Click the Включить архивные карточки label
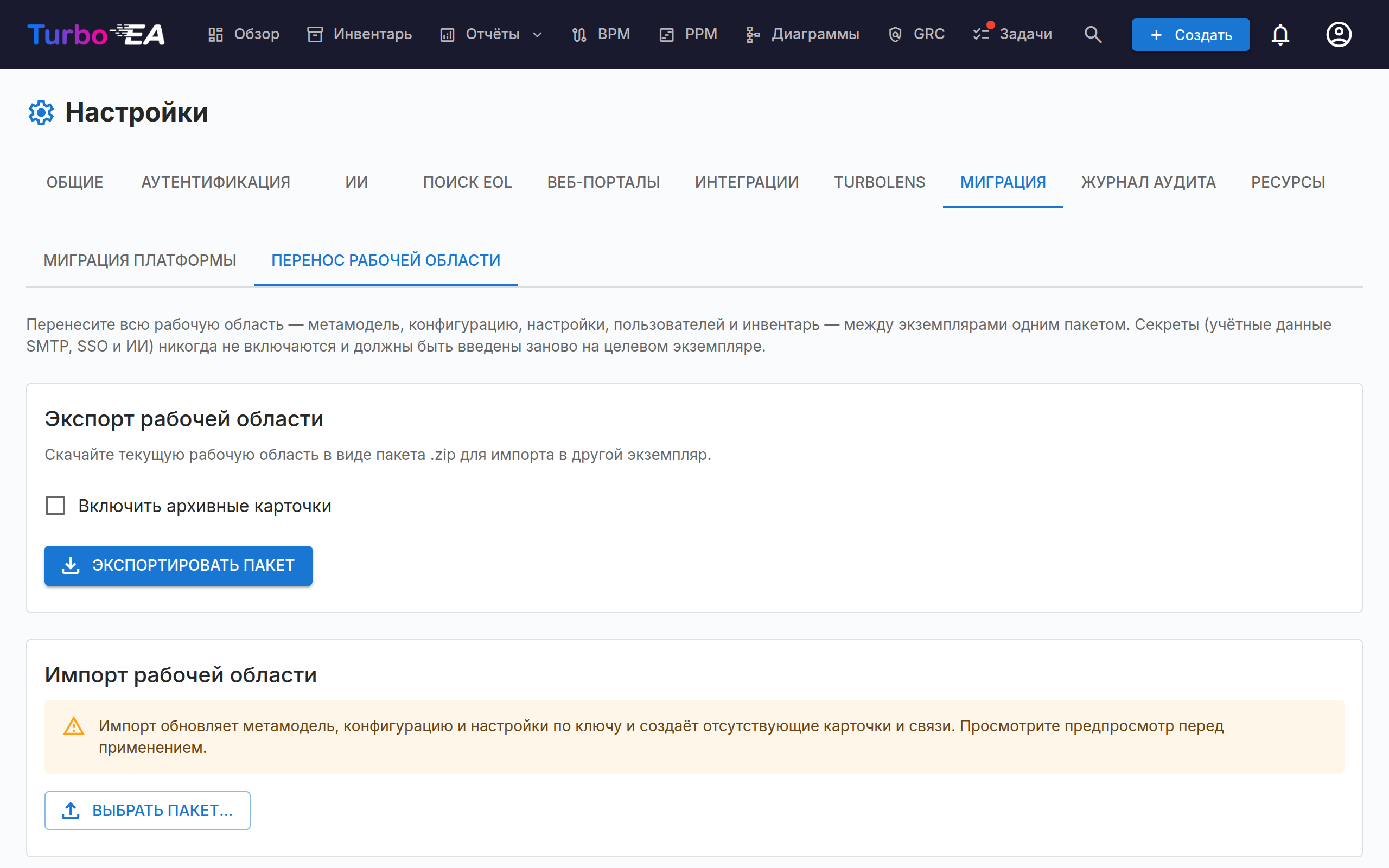Image resolution: width=1389 pixels, height=868 pixels. [205, 506]
